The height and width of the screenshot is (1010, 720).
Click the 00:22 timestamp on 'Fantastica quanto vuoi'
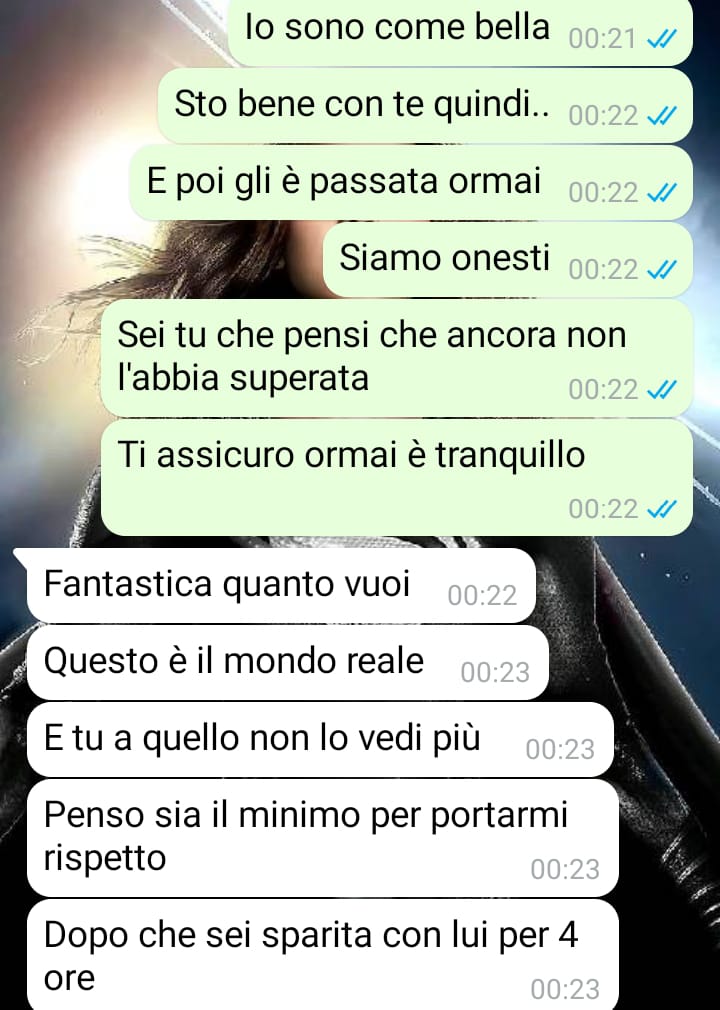tap(482, 596)
